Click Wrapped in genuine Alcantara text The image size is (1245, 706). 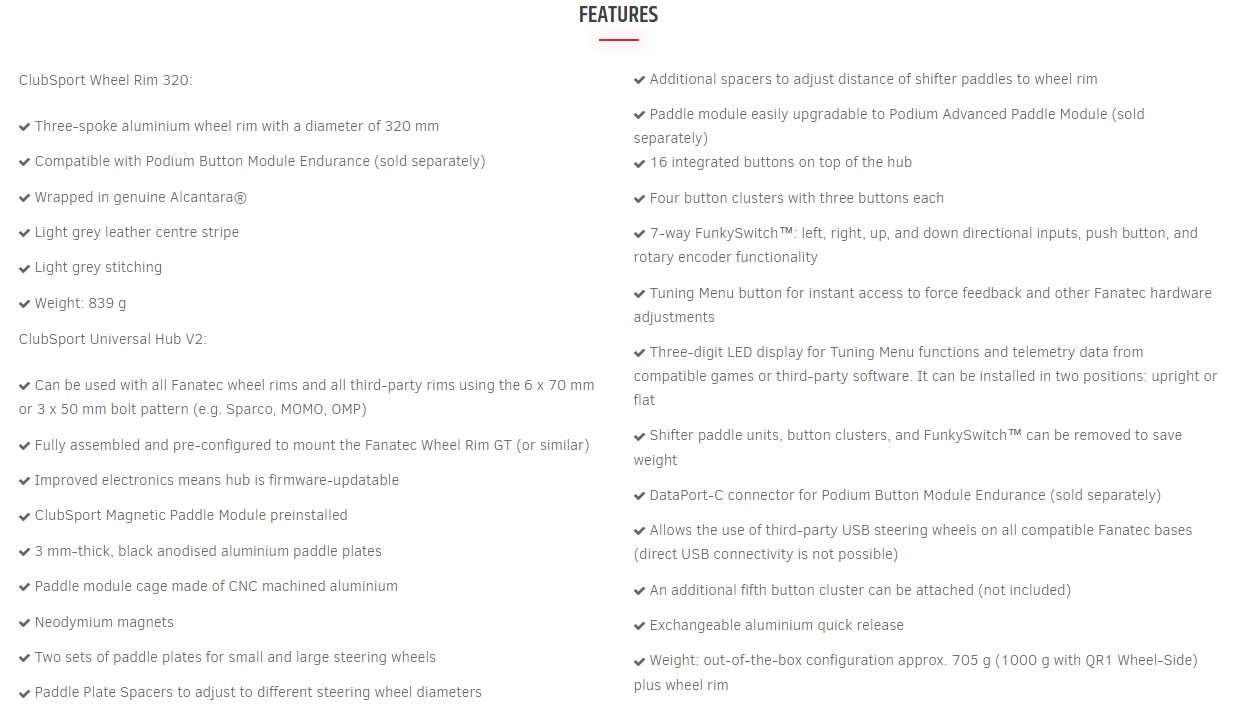(141, 197)
